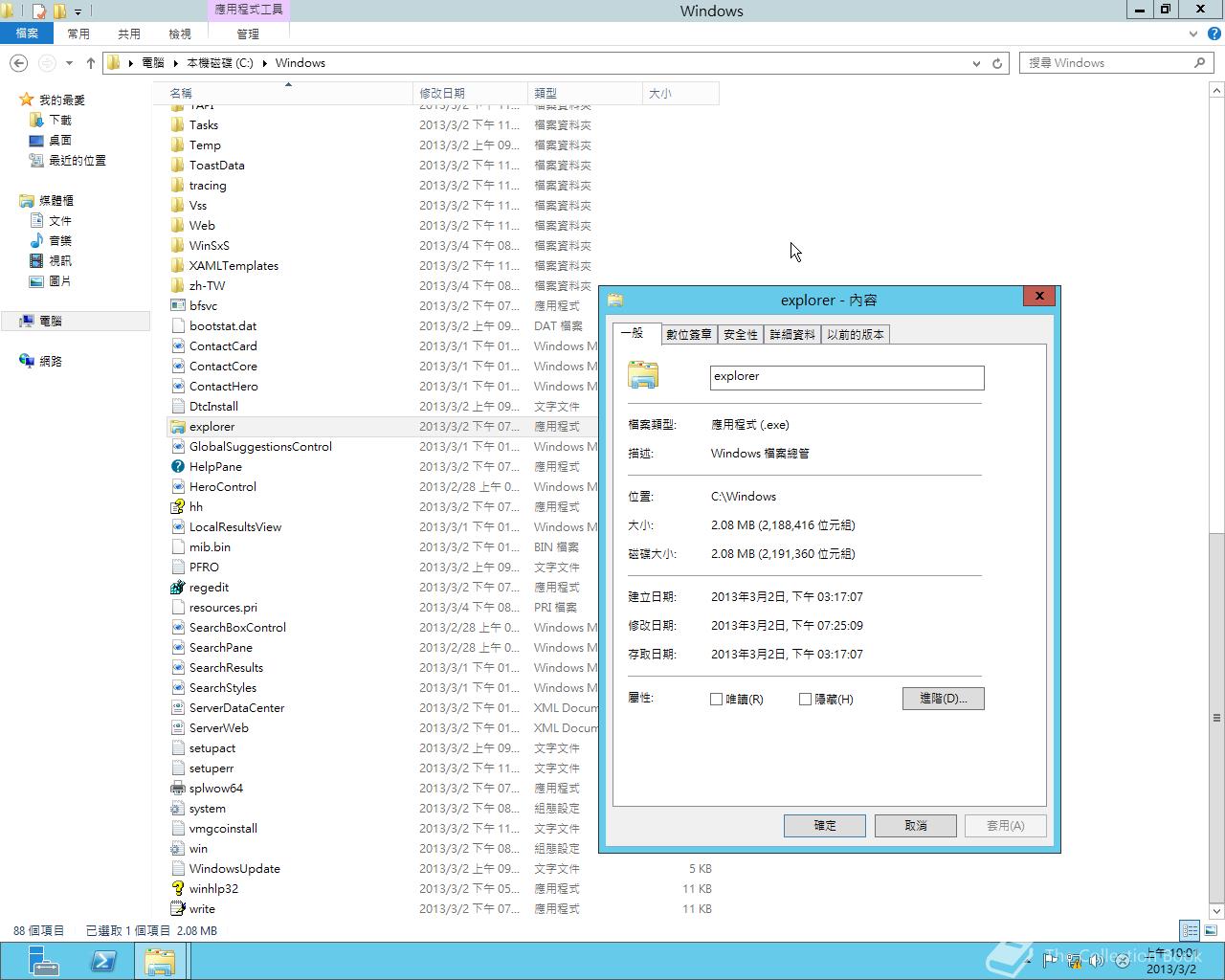Open the recent locations dropdown arrow
The width and height of the screenshot is (1225, 980).
pos(69,63)
